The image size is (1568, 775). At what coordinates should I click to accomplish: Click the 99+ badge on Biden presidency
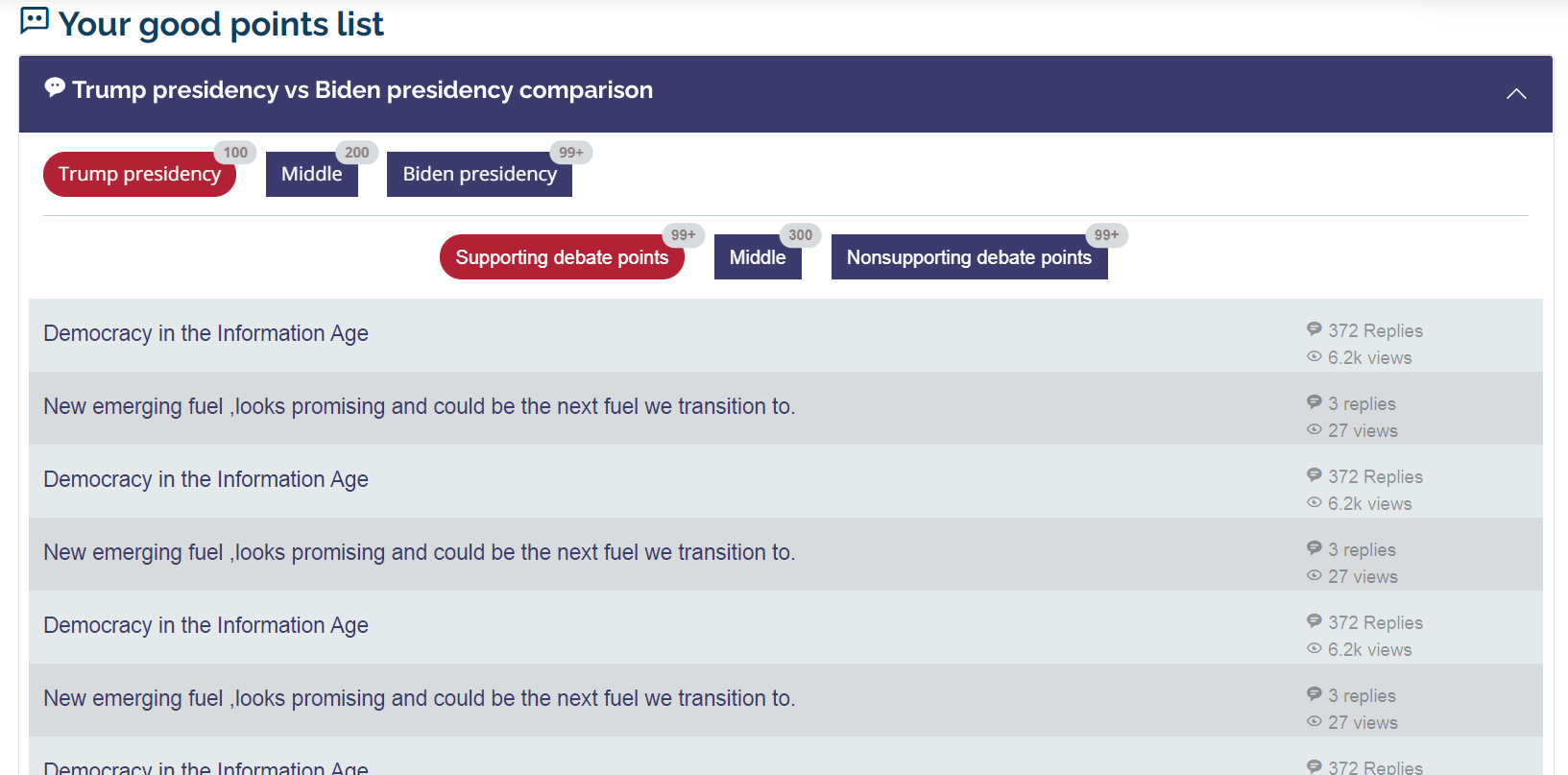(571, 152)
